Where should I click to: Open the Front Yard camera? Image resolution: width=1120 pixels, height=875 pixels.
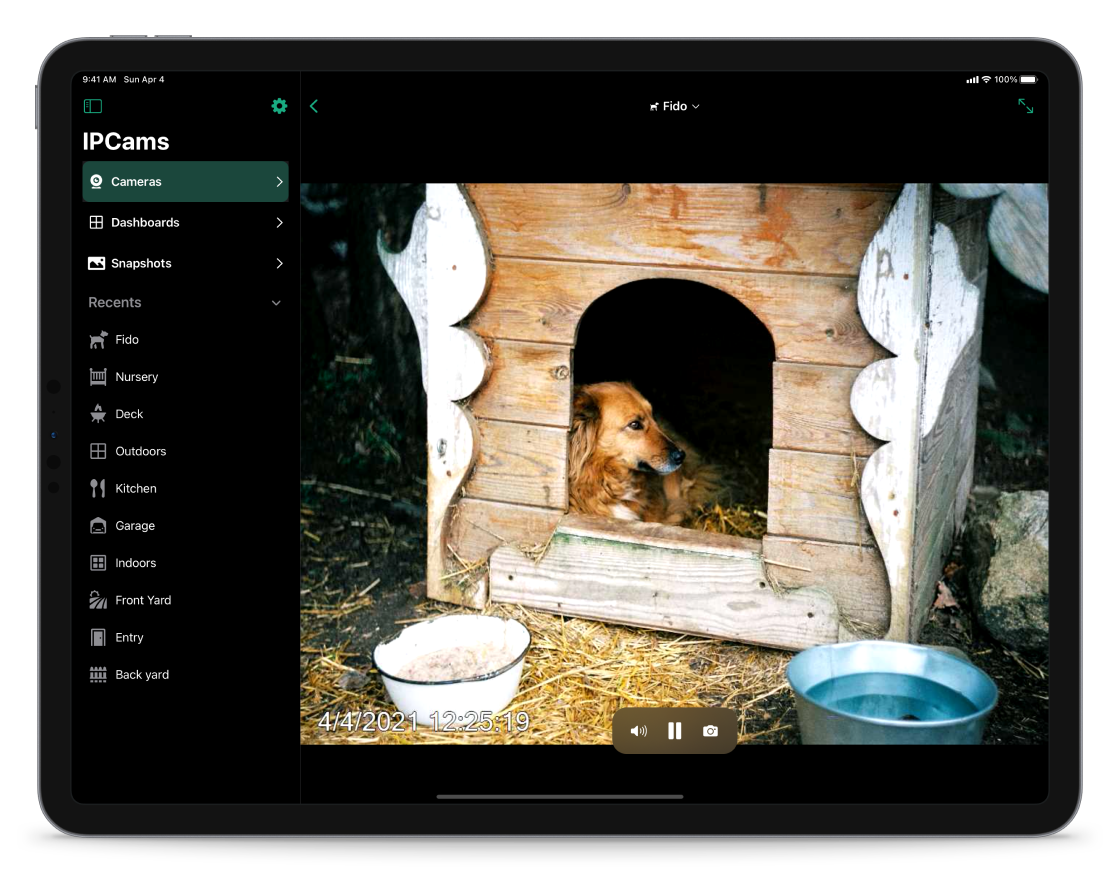click(143, 600)
